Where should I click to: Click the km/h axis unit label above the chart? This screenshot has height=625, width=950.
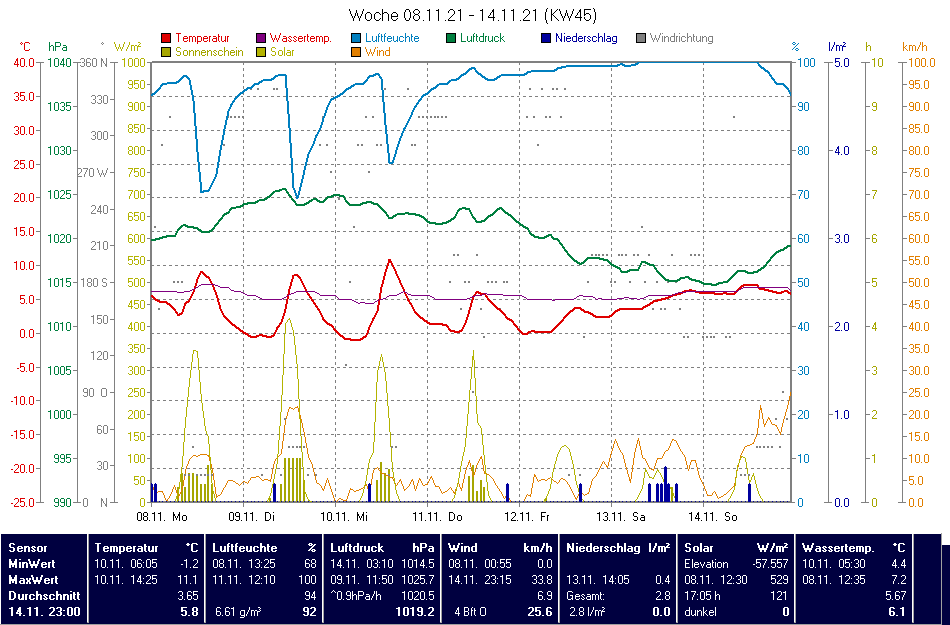point(915,47)
